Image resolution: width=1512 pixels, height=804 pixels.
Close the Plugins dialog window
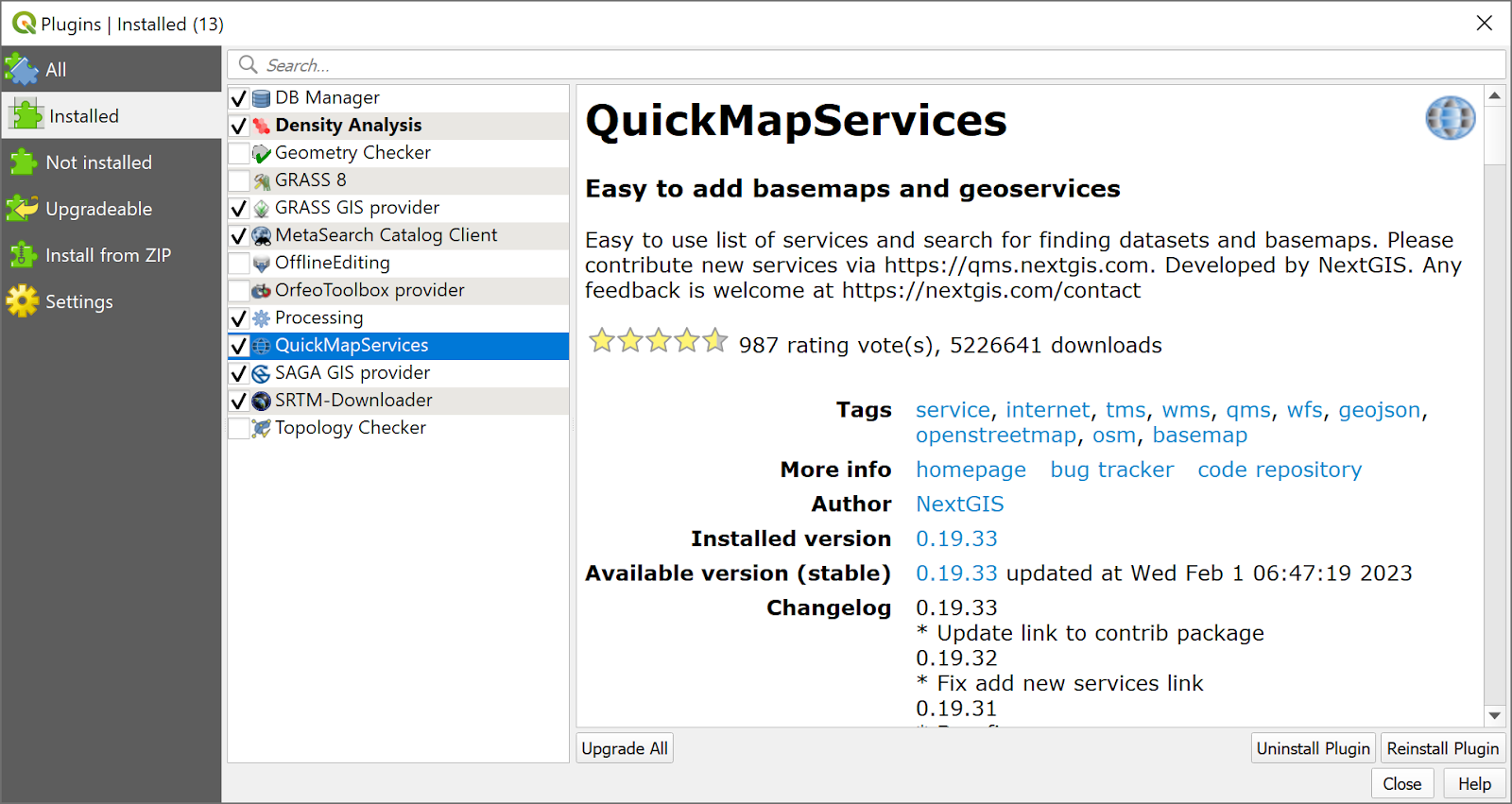(1485, 23)
